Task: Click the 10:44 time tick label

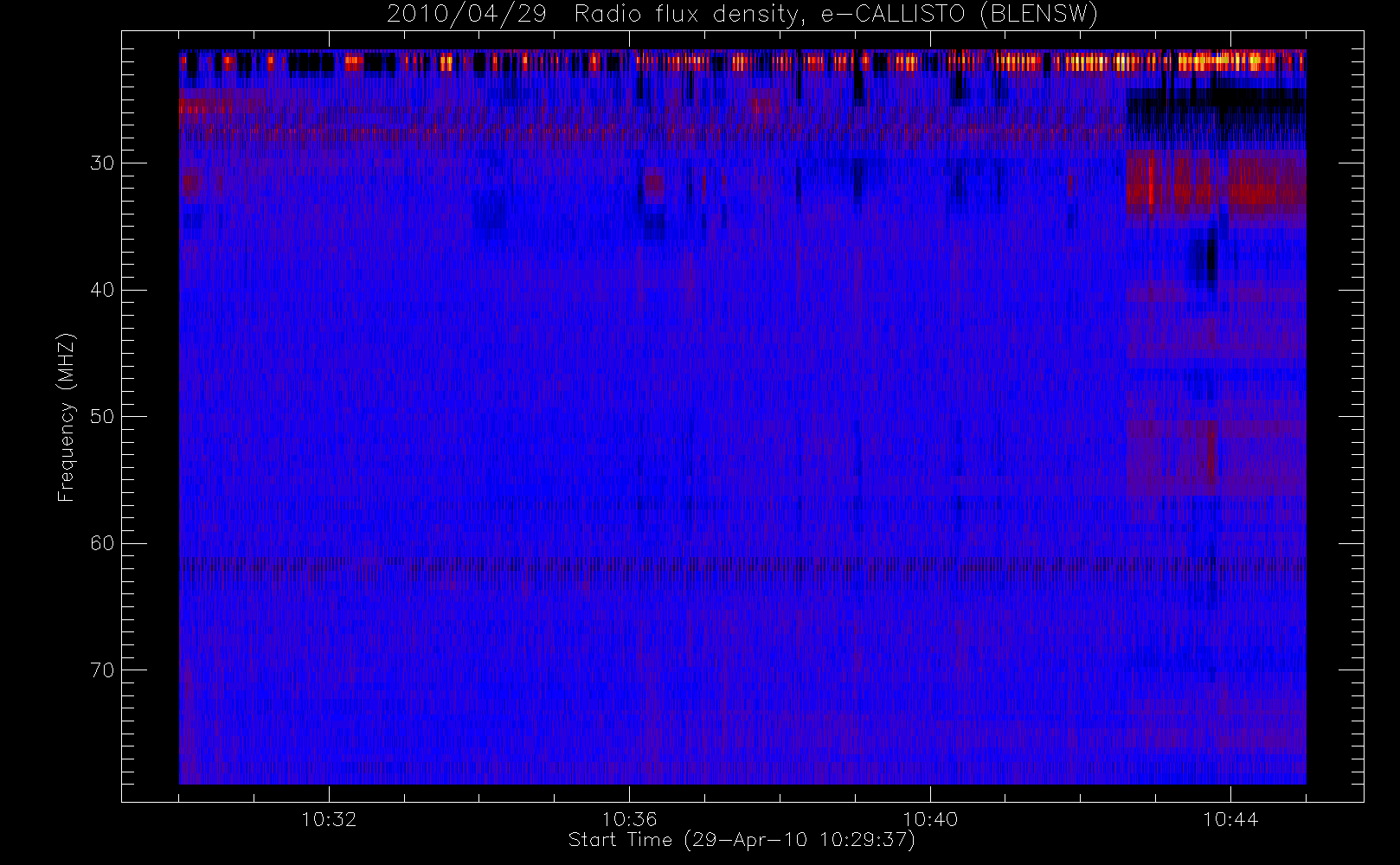Action: (1230, 819)
